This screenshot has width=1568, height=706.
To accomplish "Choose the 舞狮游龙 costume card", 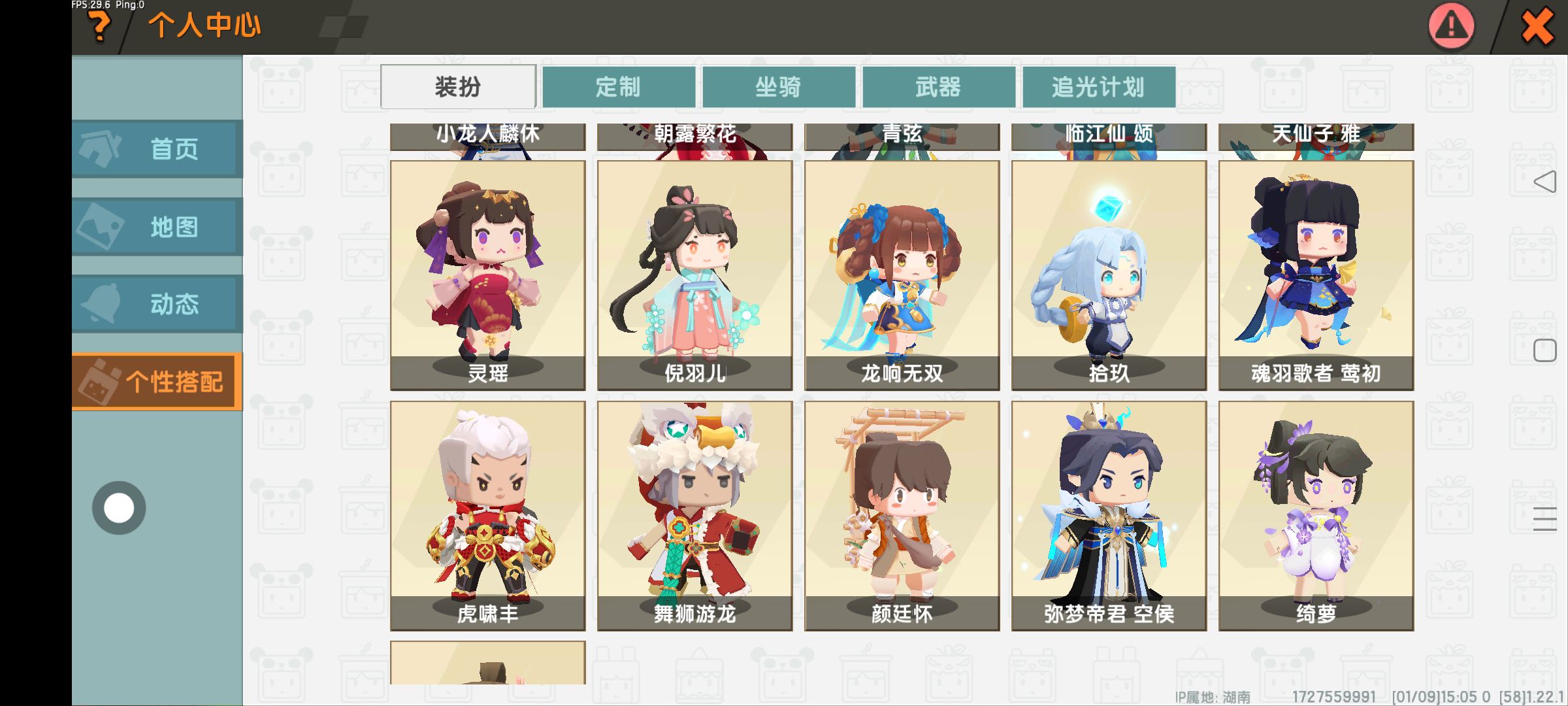I will [x=694, y=516].
